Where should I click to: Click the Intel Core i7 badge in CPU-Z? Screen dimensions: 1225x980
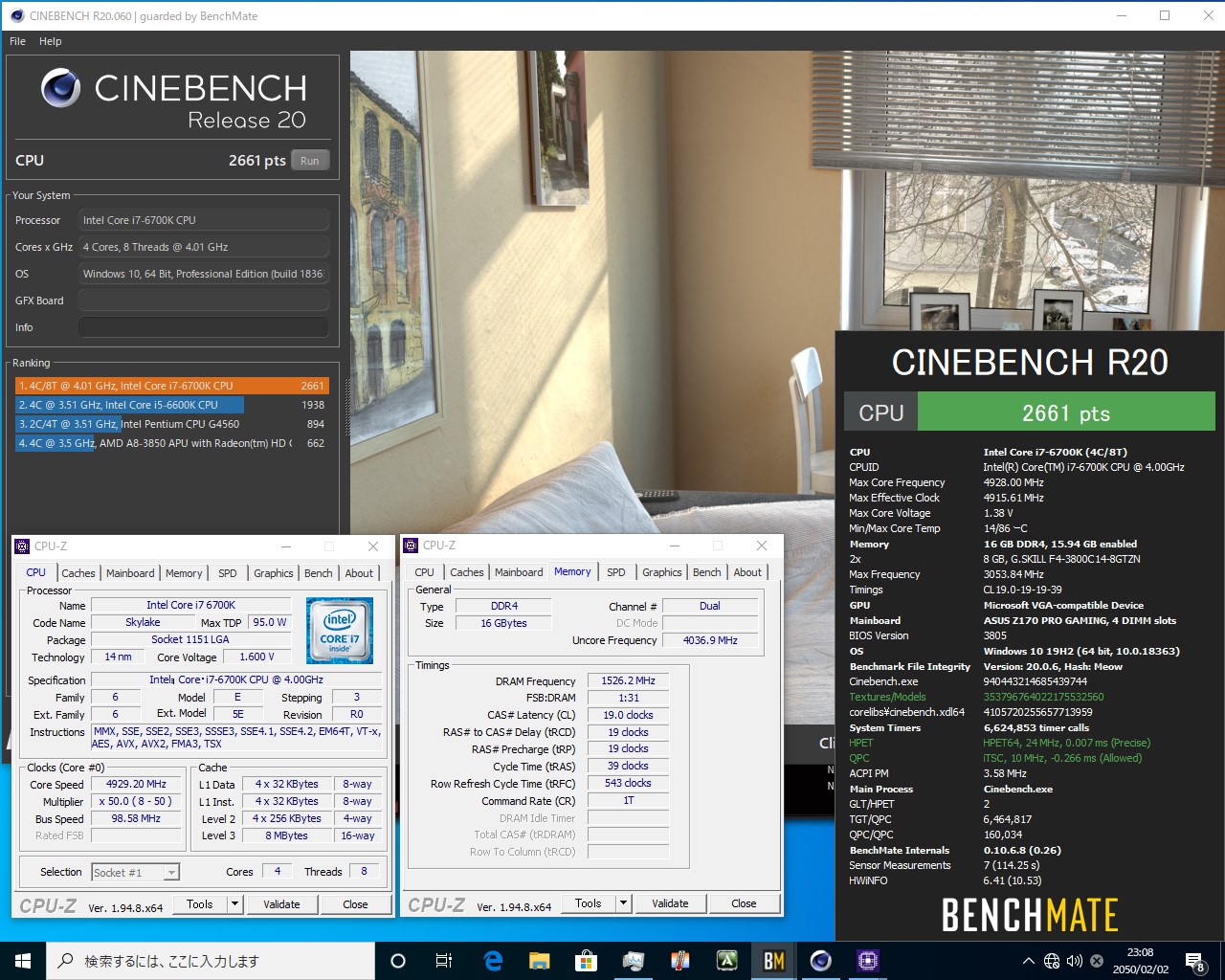(x=340, y=631)
